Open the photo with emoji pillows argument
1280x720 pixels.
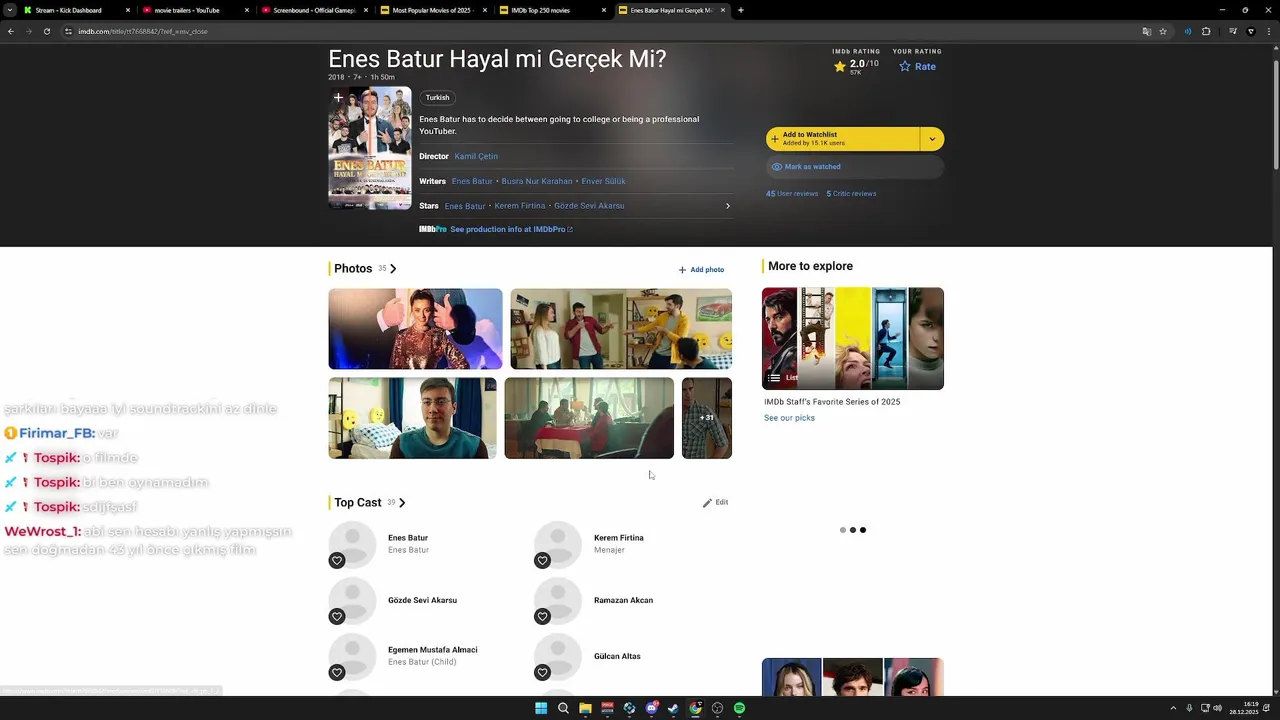pos(621,329)
